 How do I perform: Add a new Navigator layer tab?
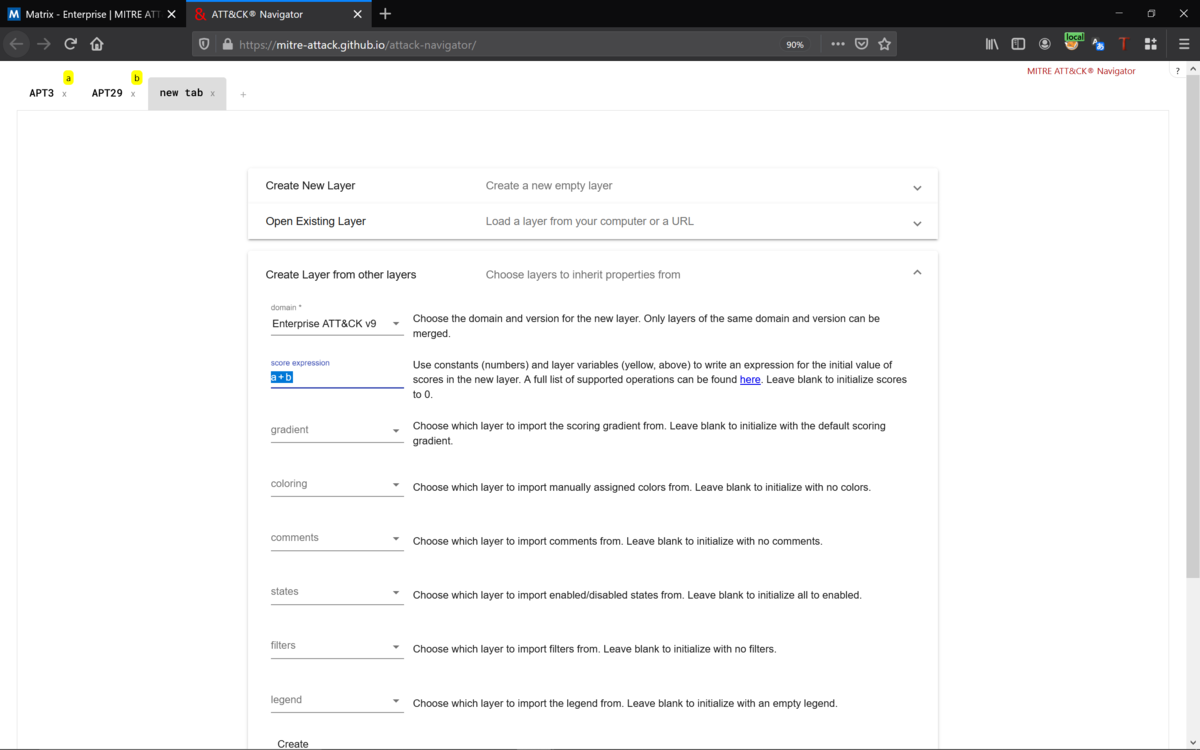click(x=243, y=95)
